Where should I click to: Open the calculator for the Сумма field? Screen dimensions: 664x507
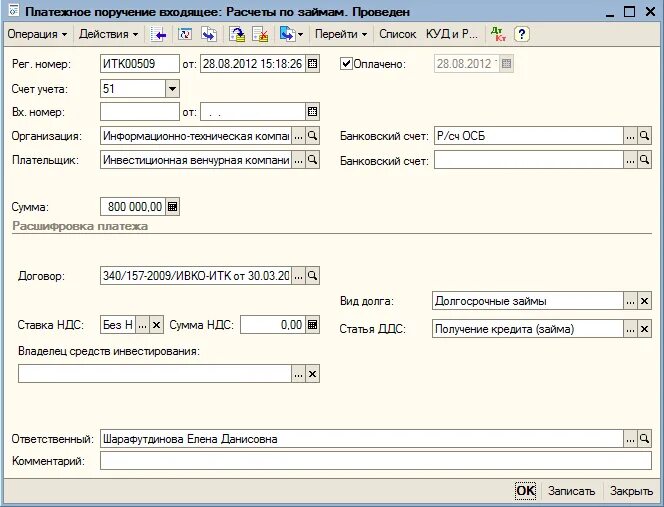click(x=172, y=207)
